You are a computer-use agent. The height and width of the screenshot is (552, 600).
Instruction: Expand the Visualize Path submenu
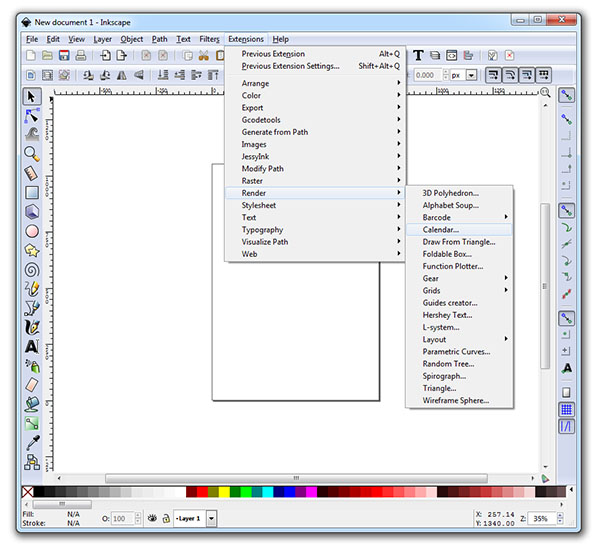tap(315, 242)
